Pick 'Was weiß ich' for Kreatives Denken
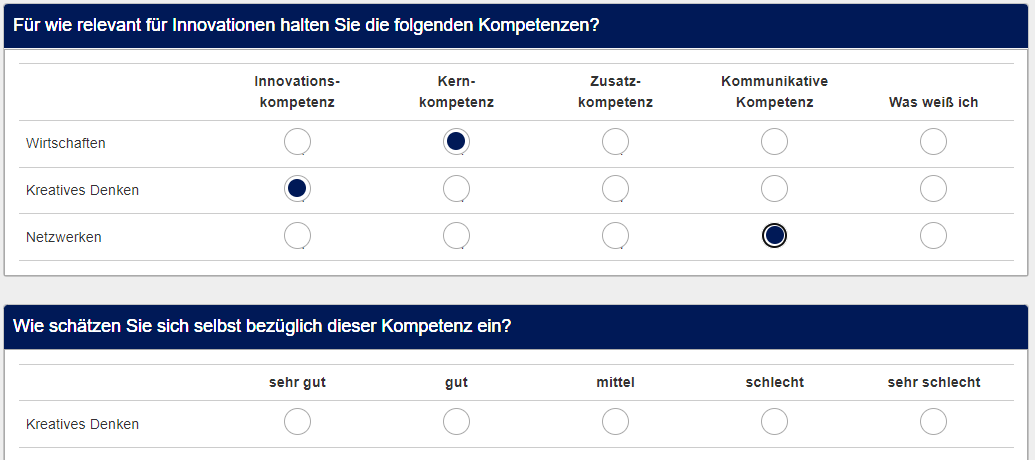Viewport: 1035px width, 460px height. pyautogui.click(x=933, y=188)
